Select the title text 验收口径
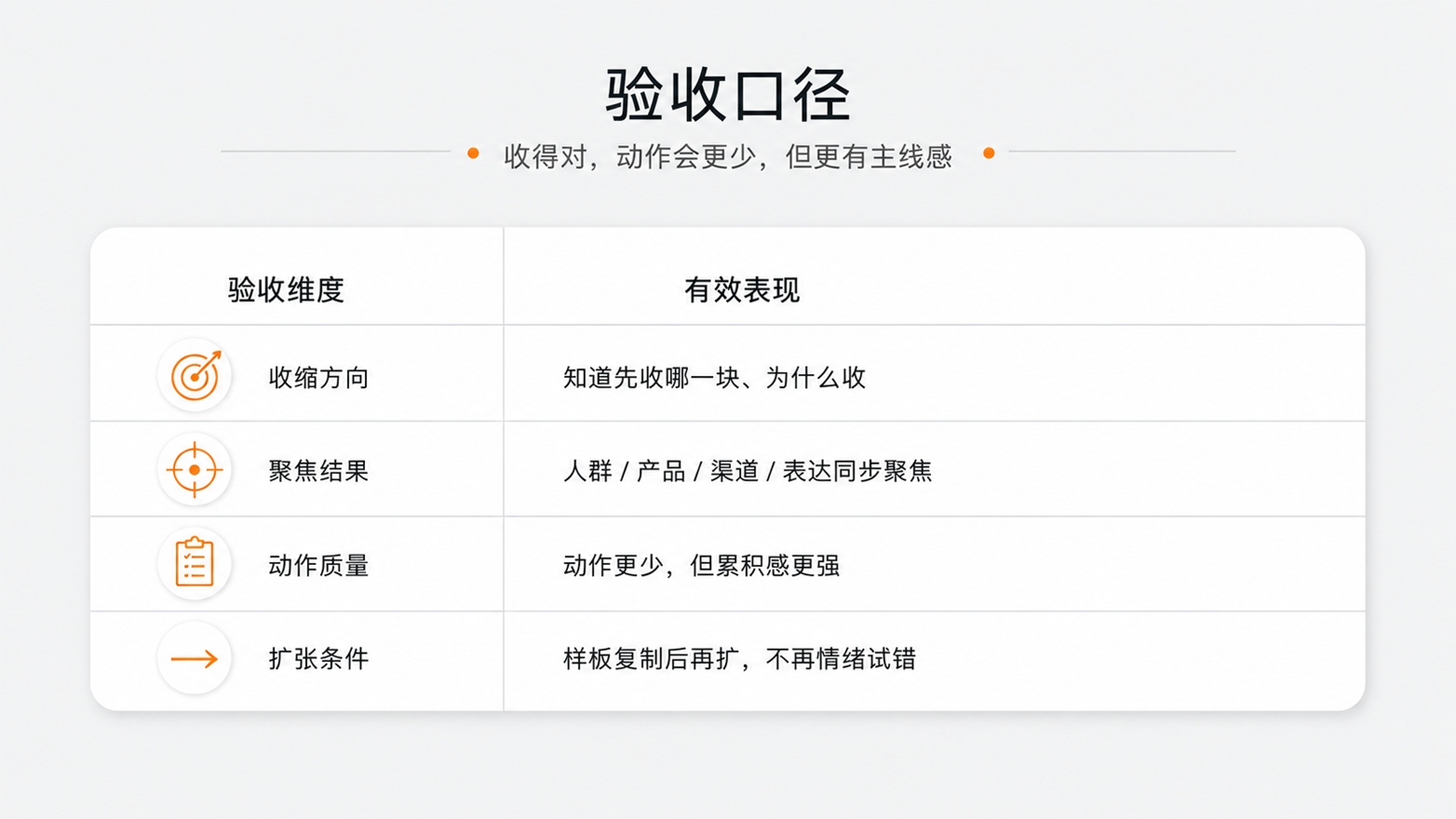The height and width of the screenshot is (819, 1456). [728, 94]
